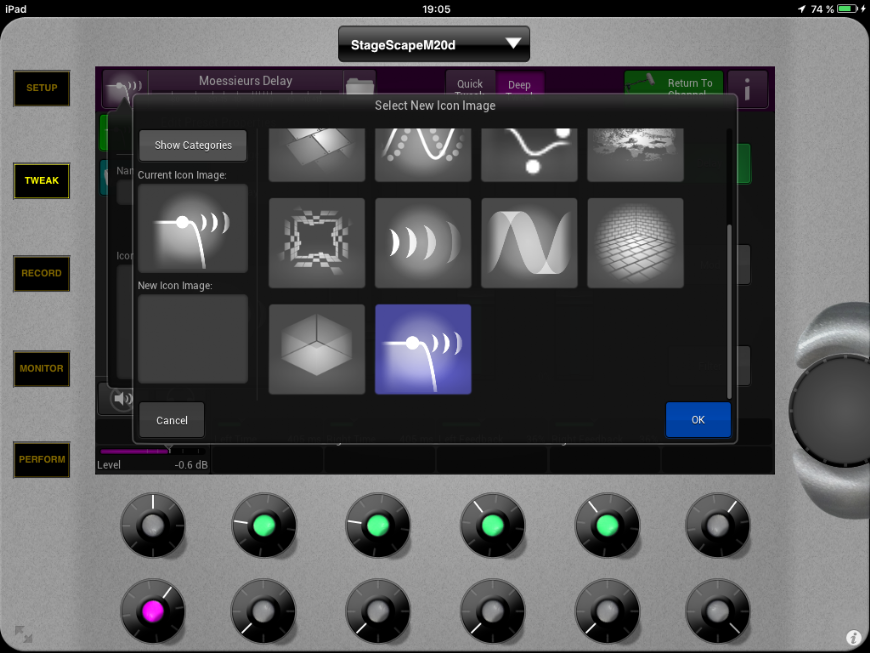Toggle the first green lit encoder knob
This screenshot has height=653, width=870.
pyautogui.click(x=265, y=525)
